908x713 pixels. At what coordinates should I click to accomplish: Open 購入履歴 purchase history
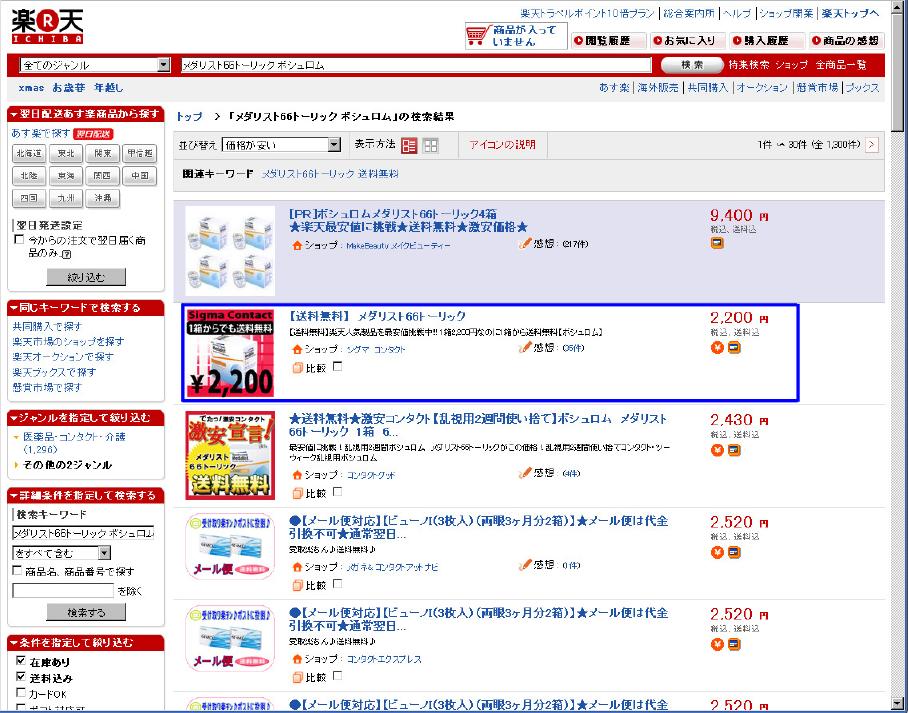pos(766,41)
